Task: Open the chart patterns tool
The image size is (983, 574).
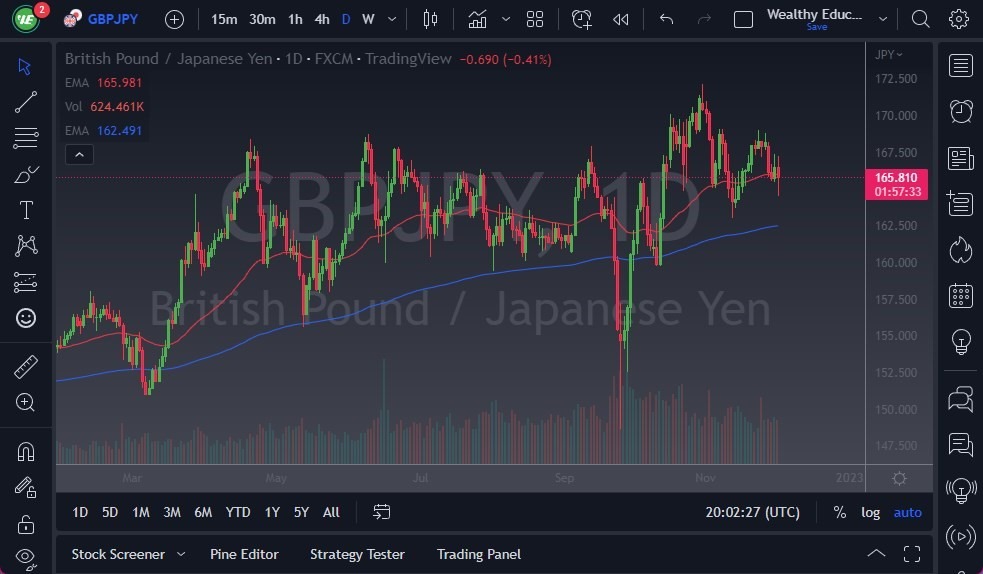Action: [25, 246]
